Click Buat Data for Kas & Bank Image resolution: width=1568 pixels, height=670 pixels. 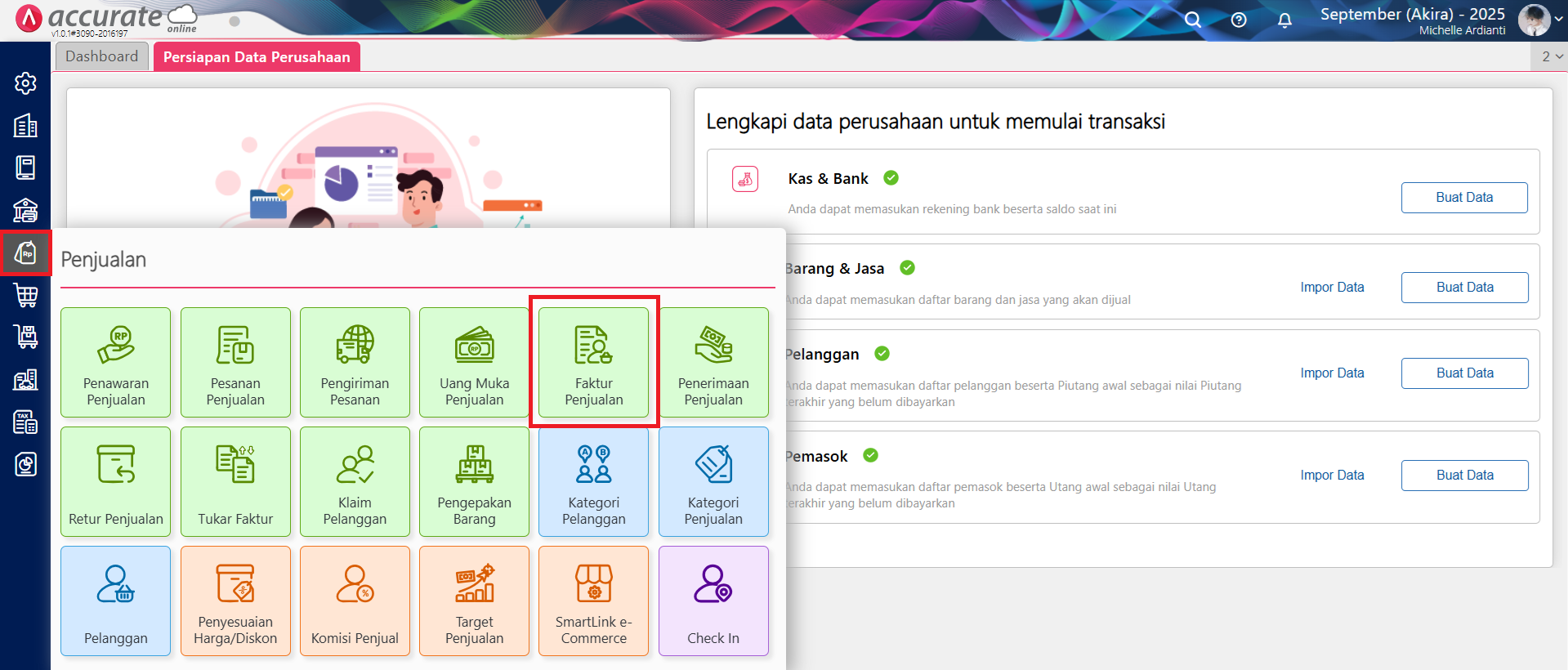pos(1463,198)
